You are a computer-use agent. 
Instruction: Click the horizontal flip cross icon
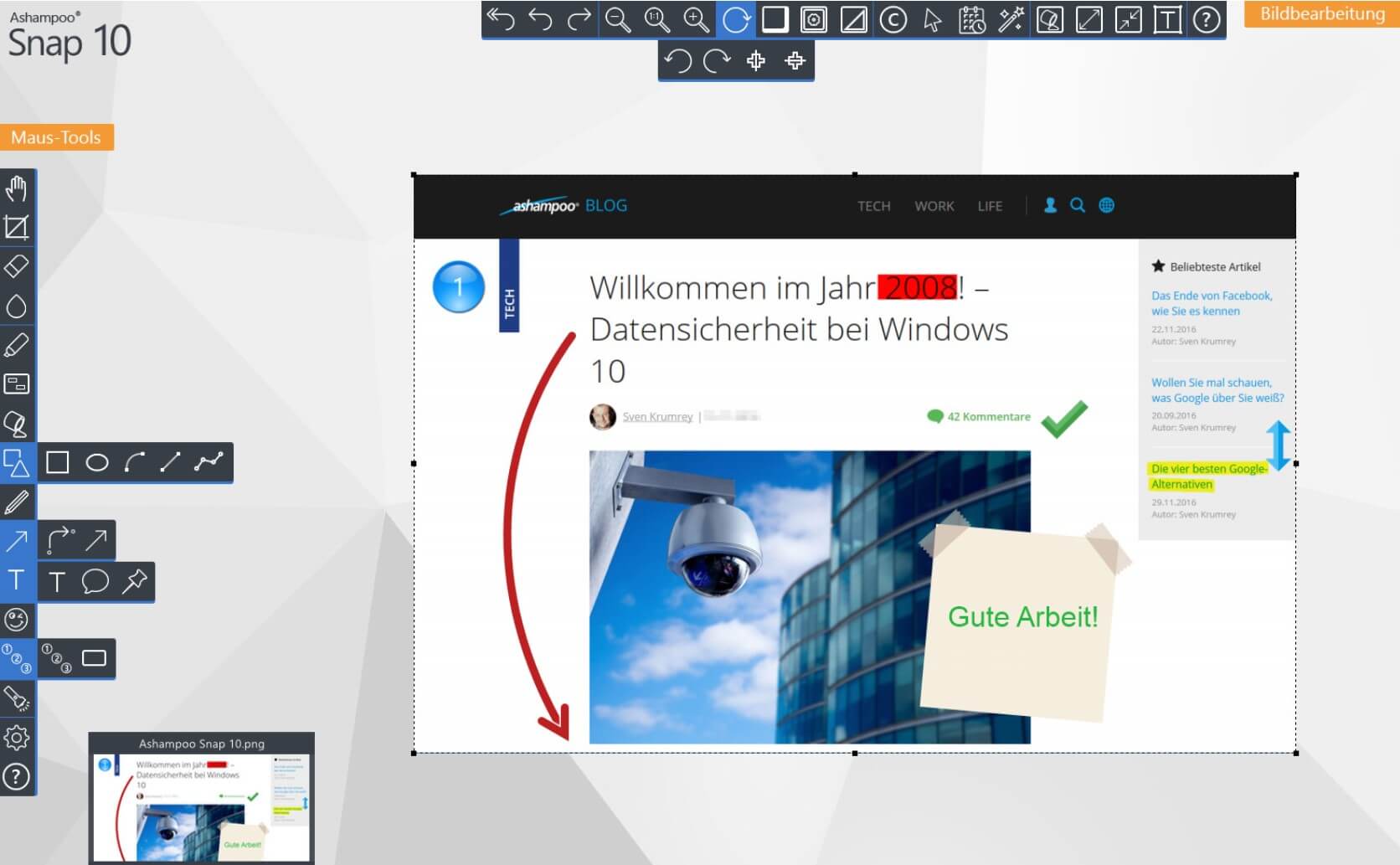click(795, 60)
